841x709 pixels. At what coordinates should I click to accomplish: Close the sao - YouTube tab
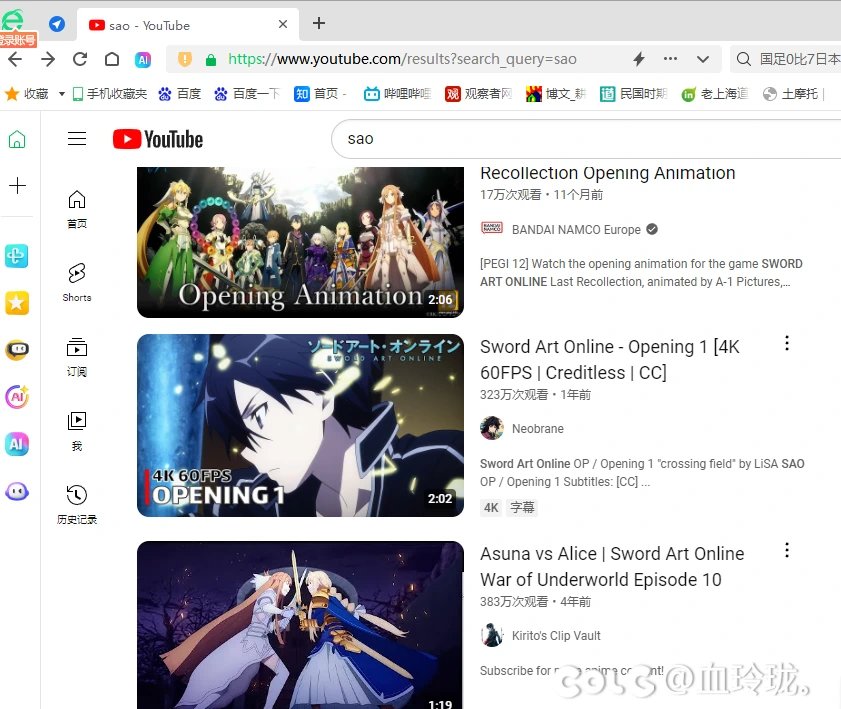pyautogui.click(x=283, y=24)
